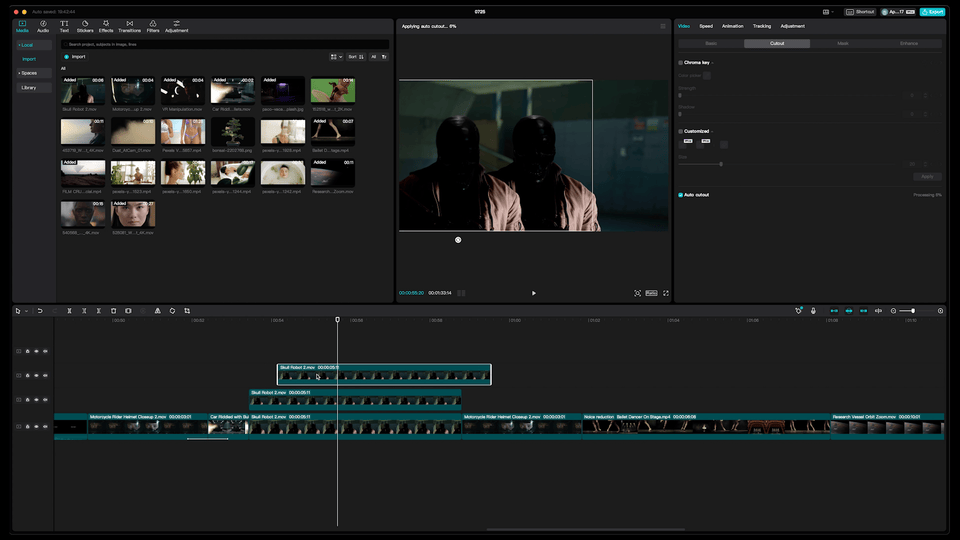The height and width of the screenshot is (540, 960).
Task: Toggle linkage icon in timeline toolbar
Action: tap(863, 311)
